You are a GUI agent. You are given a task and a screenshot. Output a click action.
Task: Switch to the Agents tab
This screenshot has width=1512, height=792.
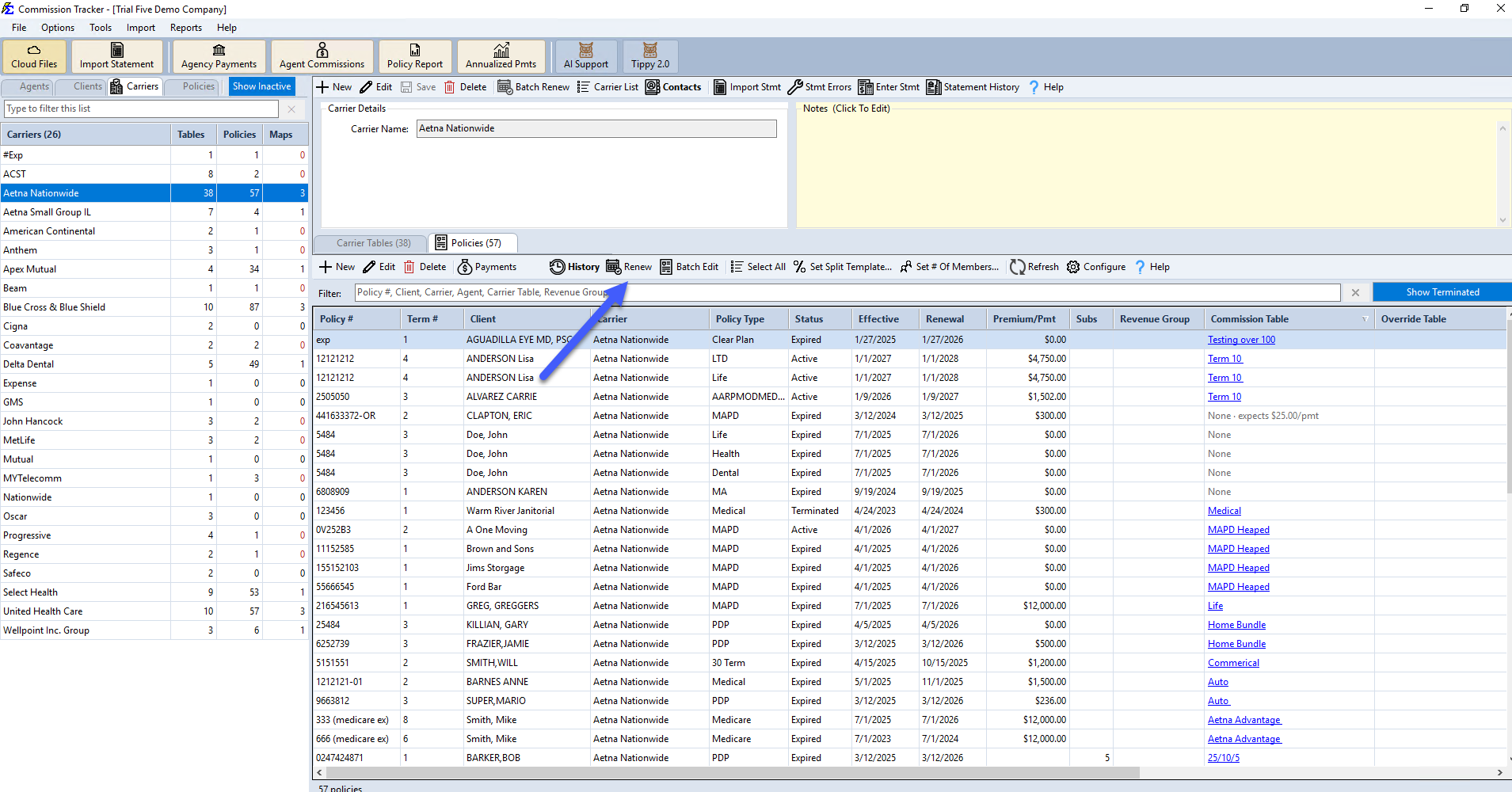(29, 86)
